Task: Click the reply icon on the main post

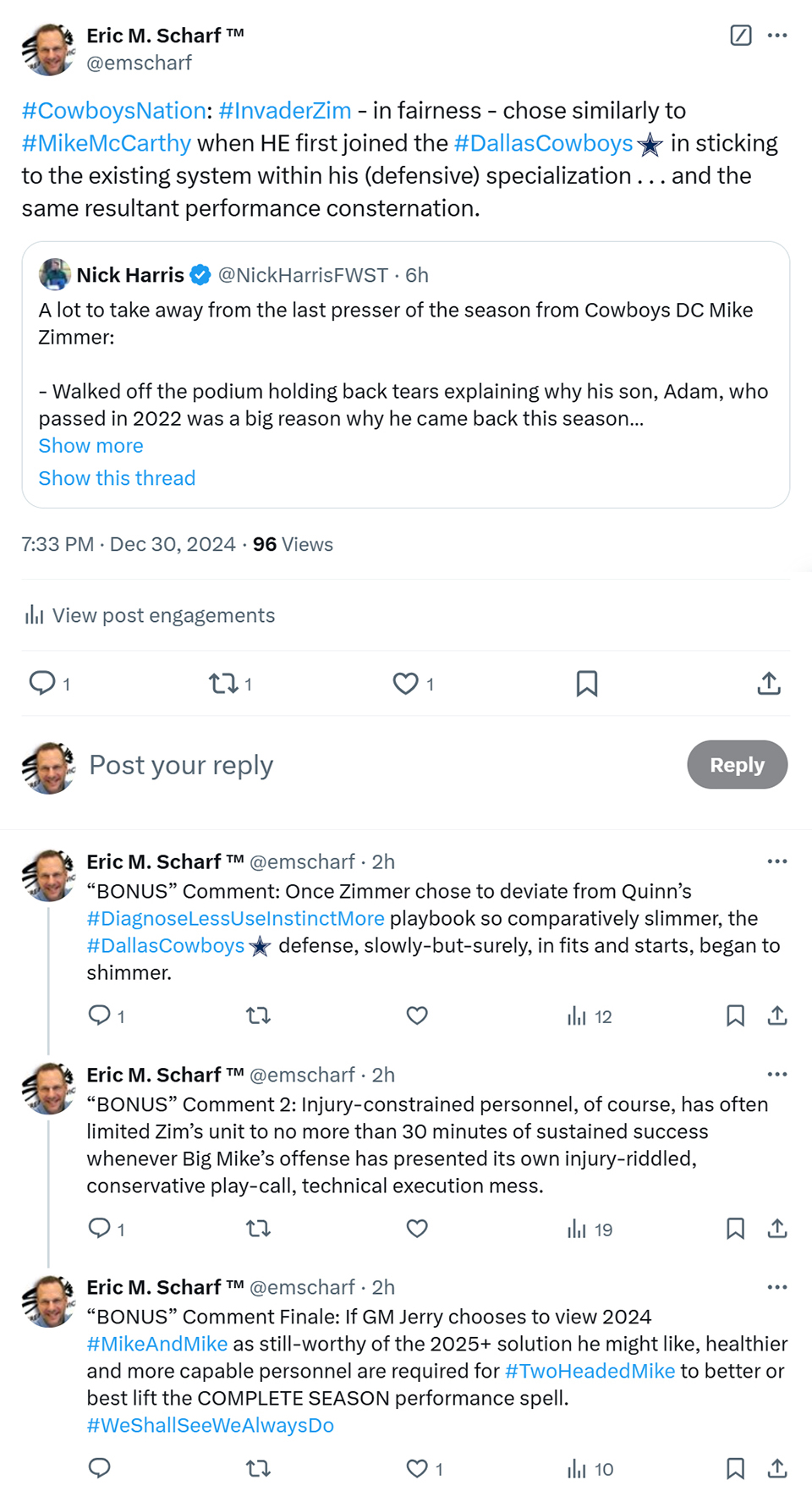Action: [x=42, y=683]
